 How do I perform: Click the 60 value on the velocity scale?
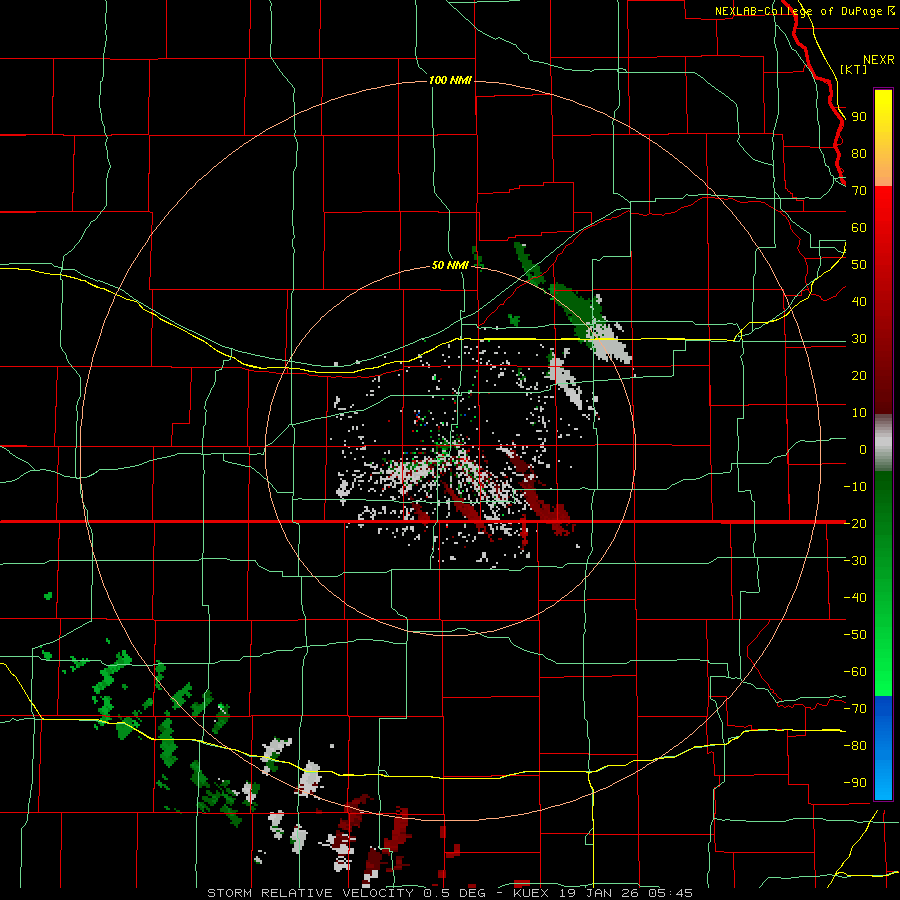(859, 228)
